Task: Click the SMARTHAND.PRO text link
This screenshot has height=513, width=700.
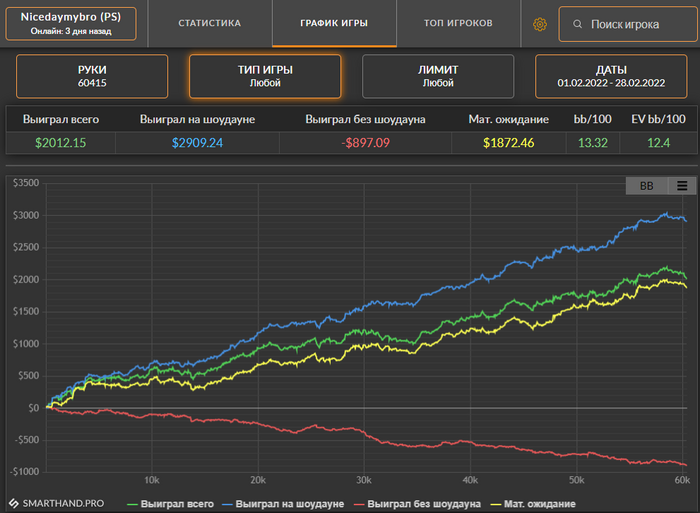Action: coord(63,503)
